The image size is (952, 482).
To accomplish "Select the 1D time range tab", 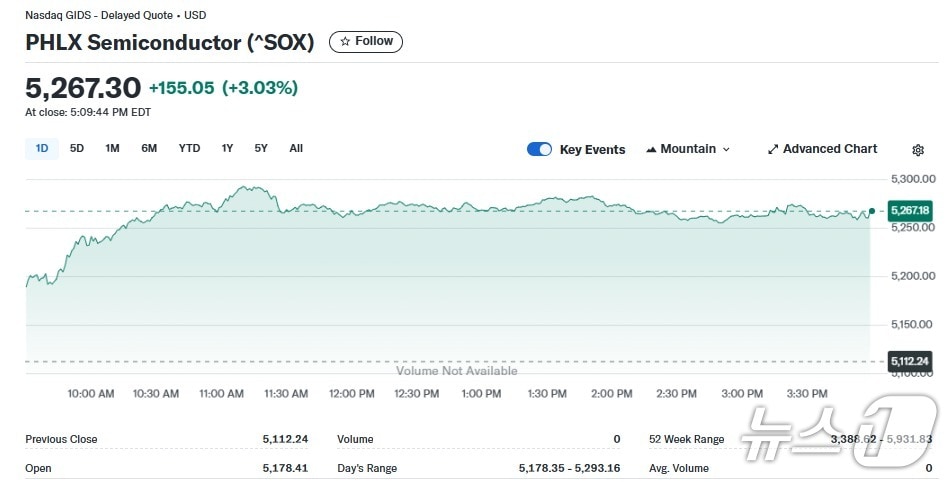I will coord(42,148).
